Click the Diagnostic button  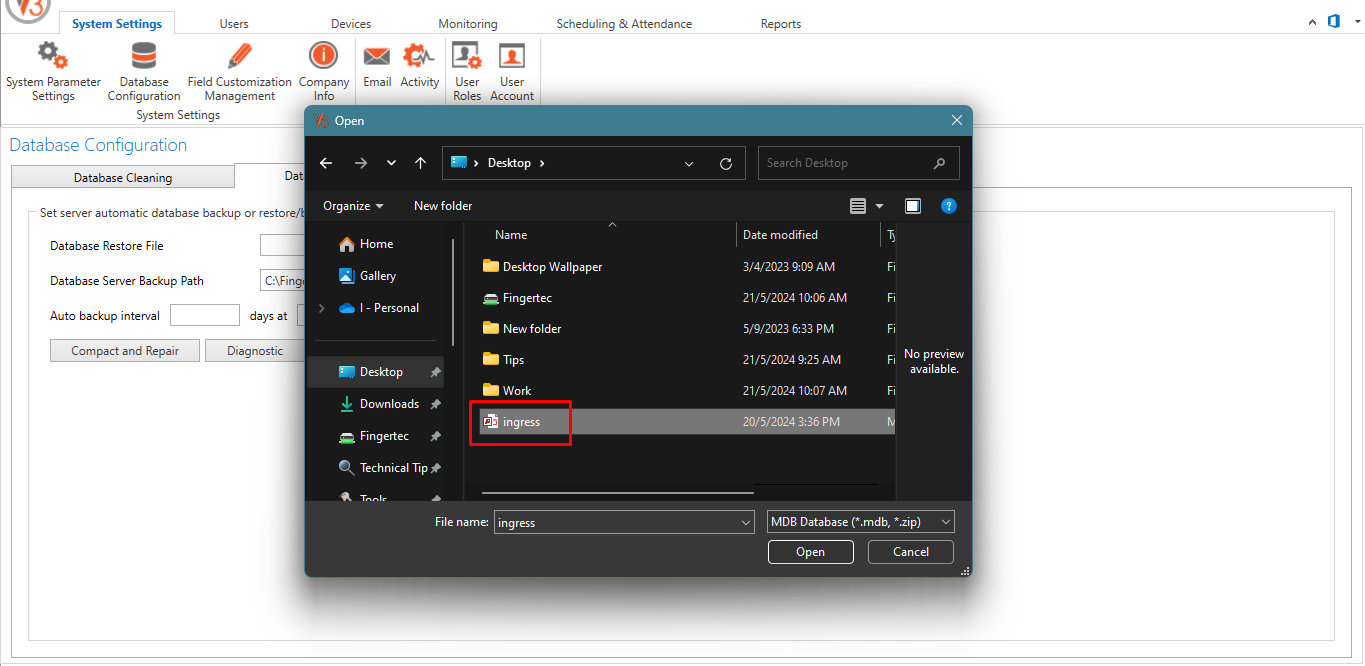pos(255,351)
